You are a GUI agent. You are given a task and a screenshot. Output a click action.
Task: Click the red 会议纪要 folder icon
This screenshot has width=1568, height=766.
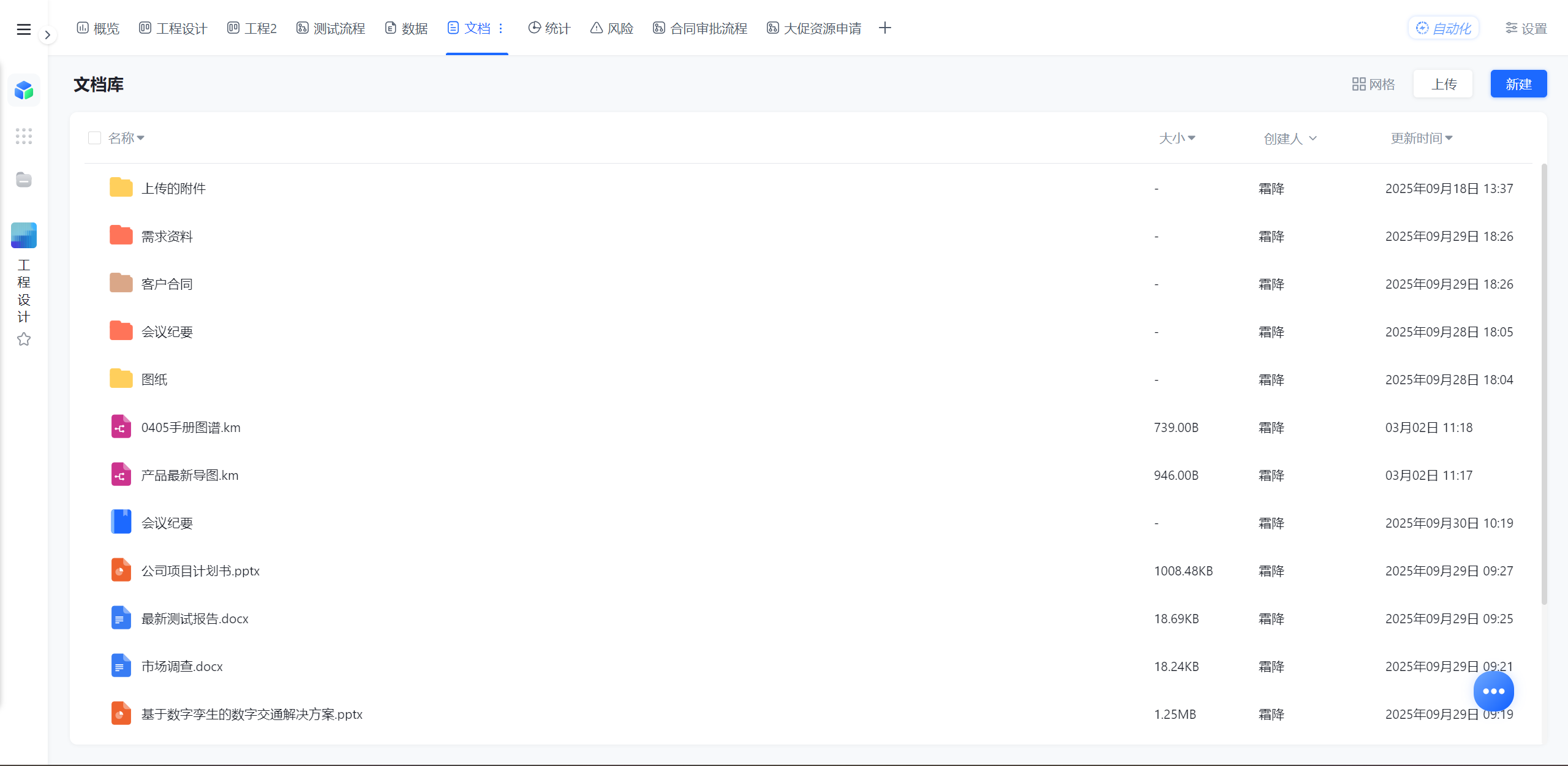(121, 331)
